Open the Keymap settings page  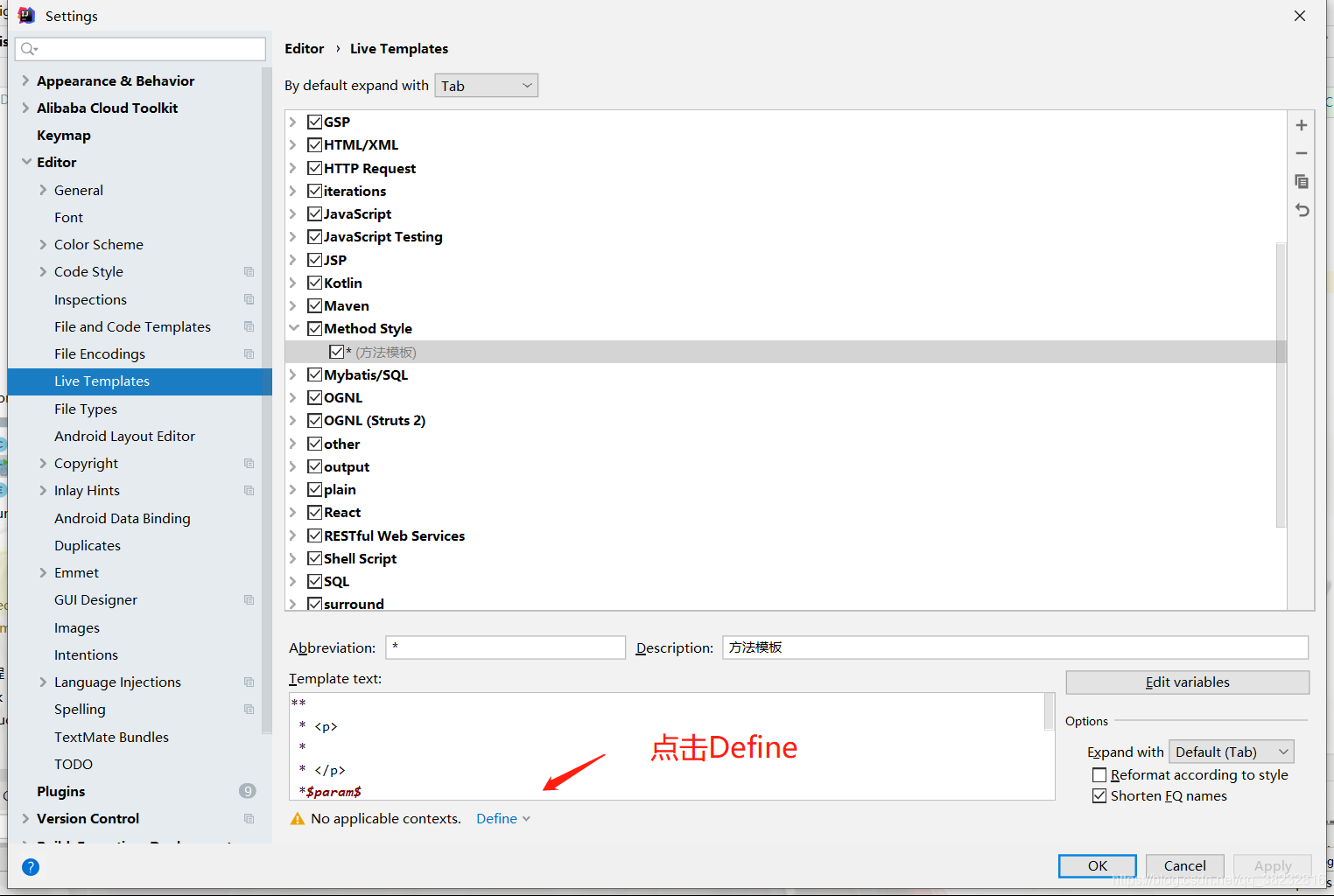[64, 135]
